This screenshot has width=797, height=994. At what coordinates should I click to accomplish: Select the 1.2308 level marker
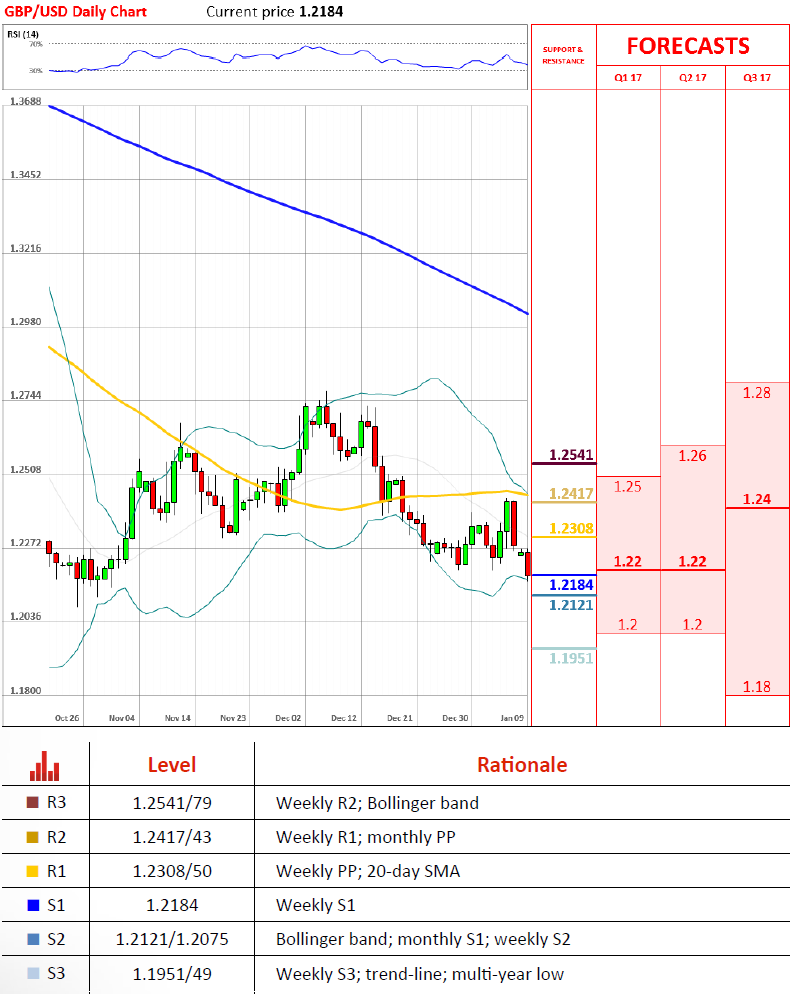click(570, 528)
